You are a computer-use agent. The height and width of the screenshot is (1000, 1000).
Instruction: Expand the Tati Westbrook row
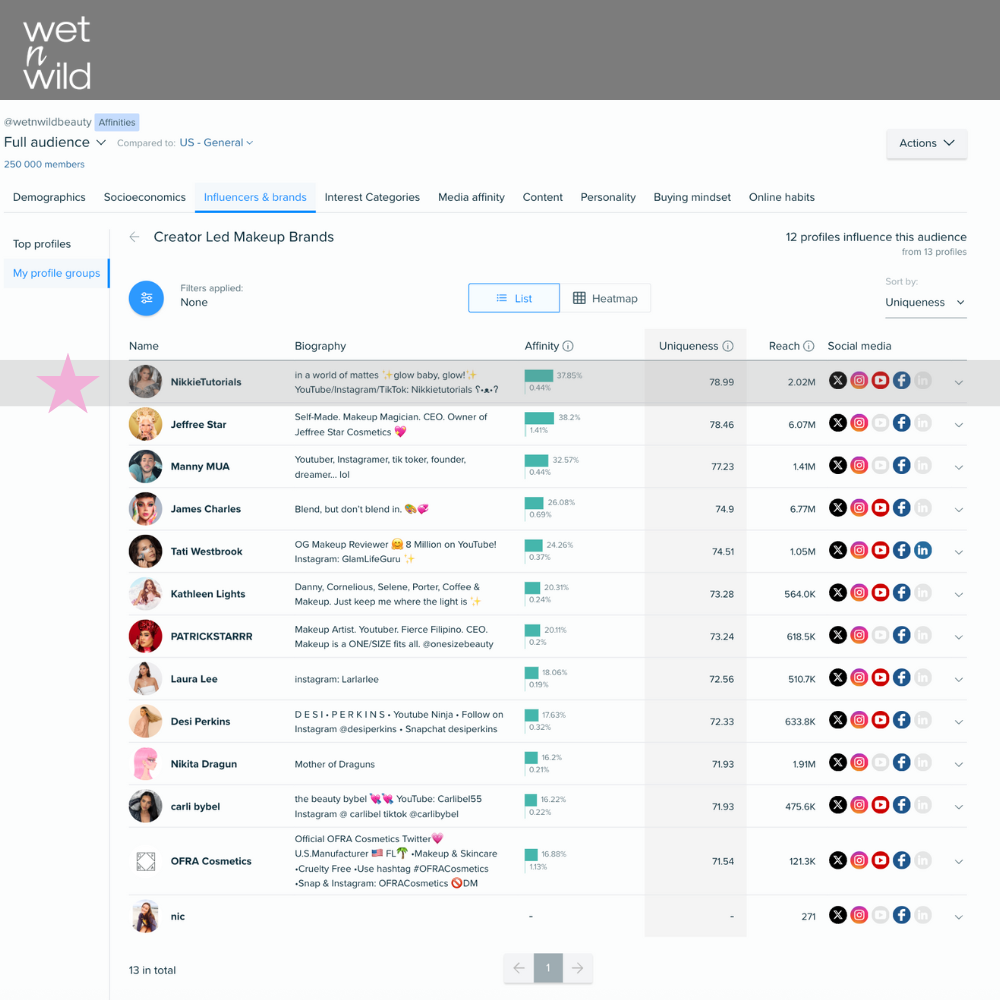(959, 552)
